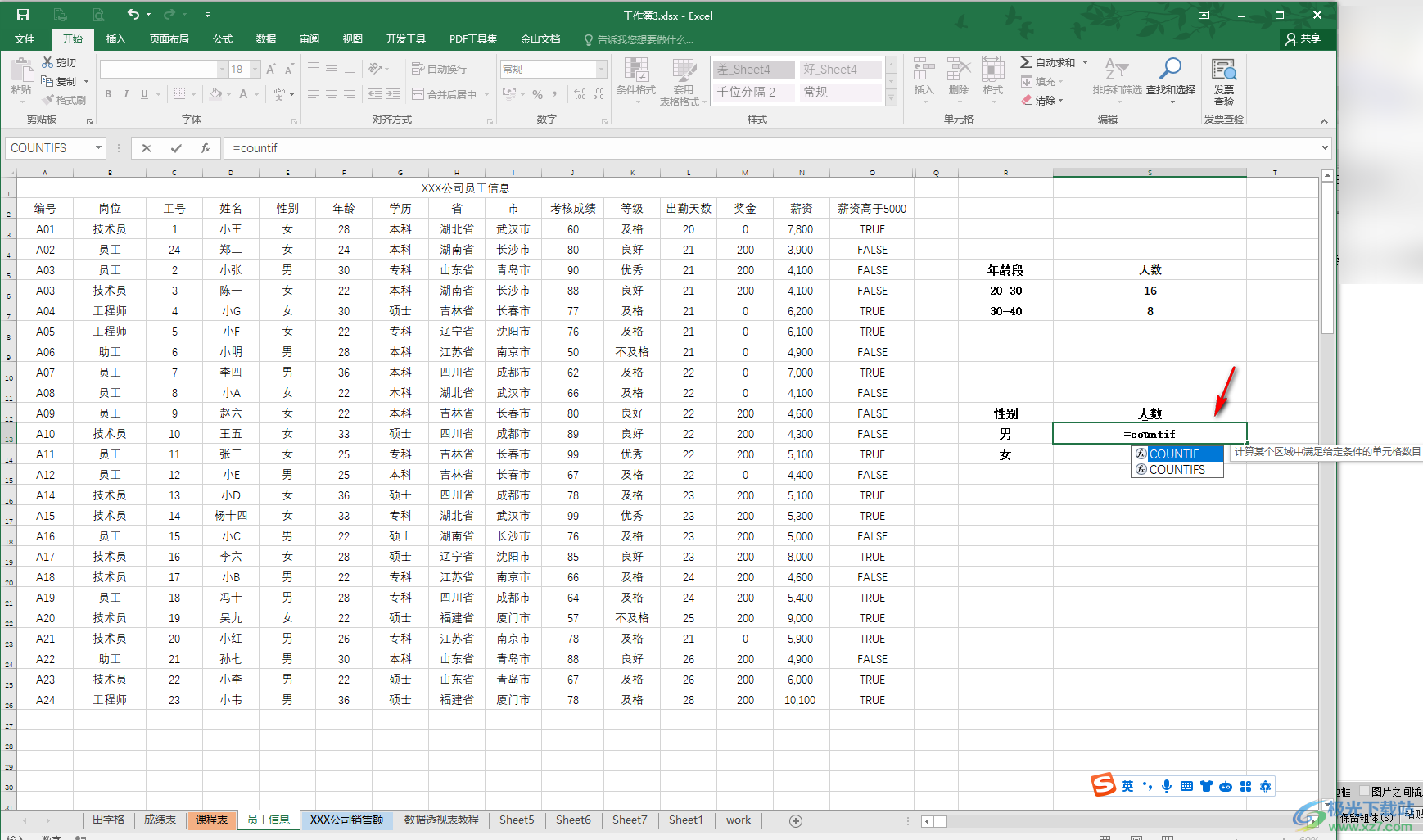
Task: Cancel formula entry with X icon
Action: point(147,148)
